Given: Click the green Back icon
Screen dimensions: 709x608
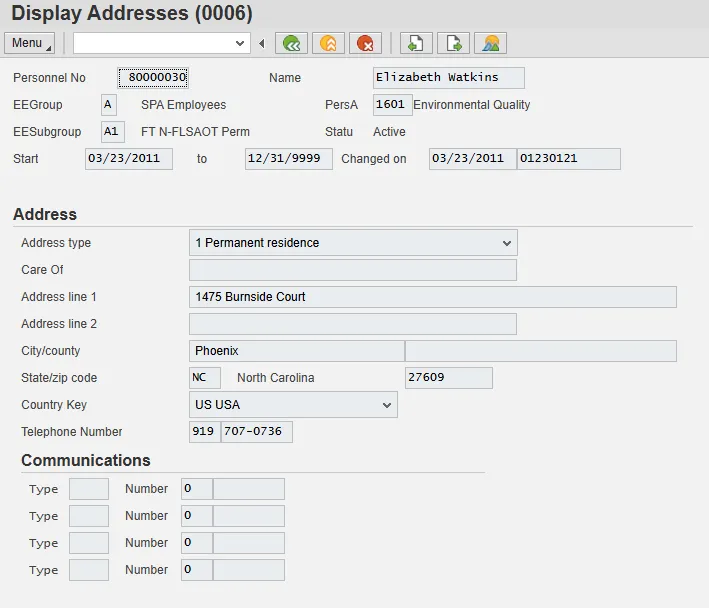Looking at the screenshot, I should pyautogui.click(x=291, y=43).
